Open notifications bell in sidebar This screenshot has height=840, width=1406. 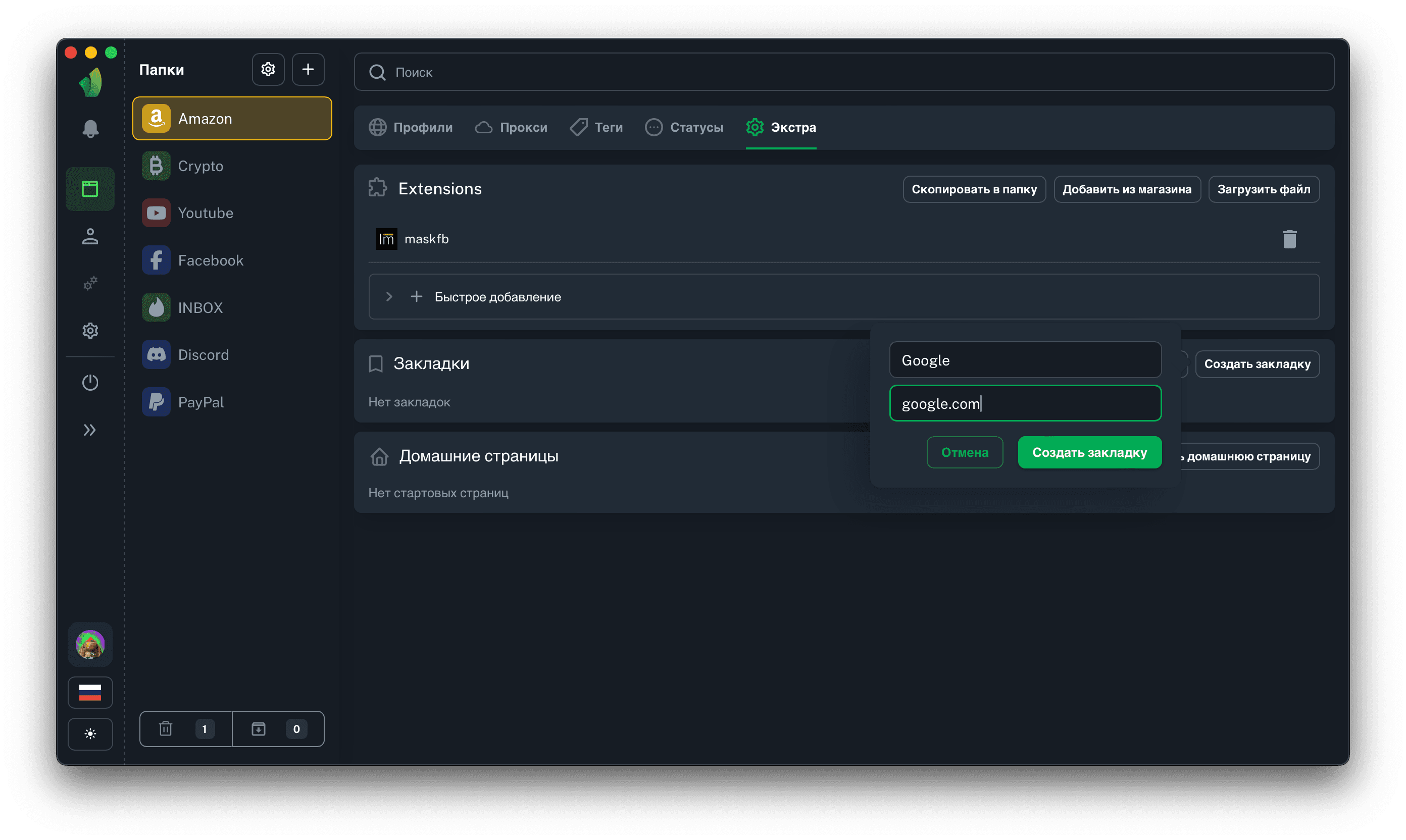[x=90, y=129]
